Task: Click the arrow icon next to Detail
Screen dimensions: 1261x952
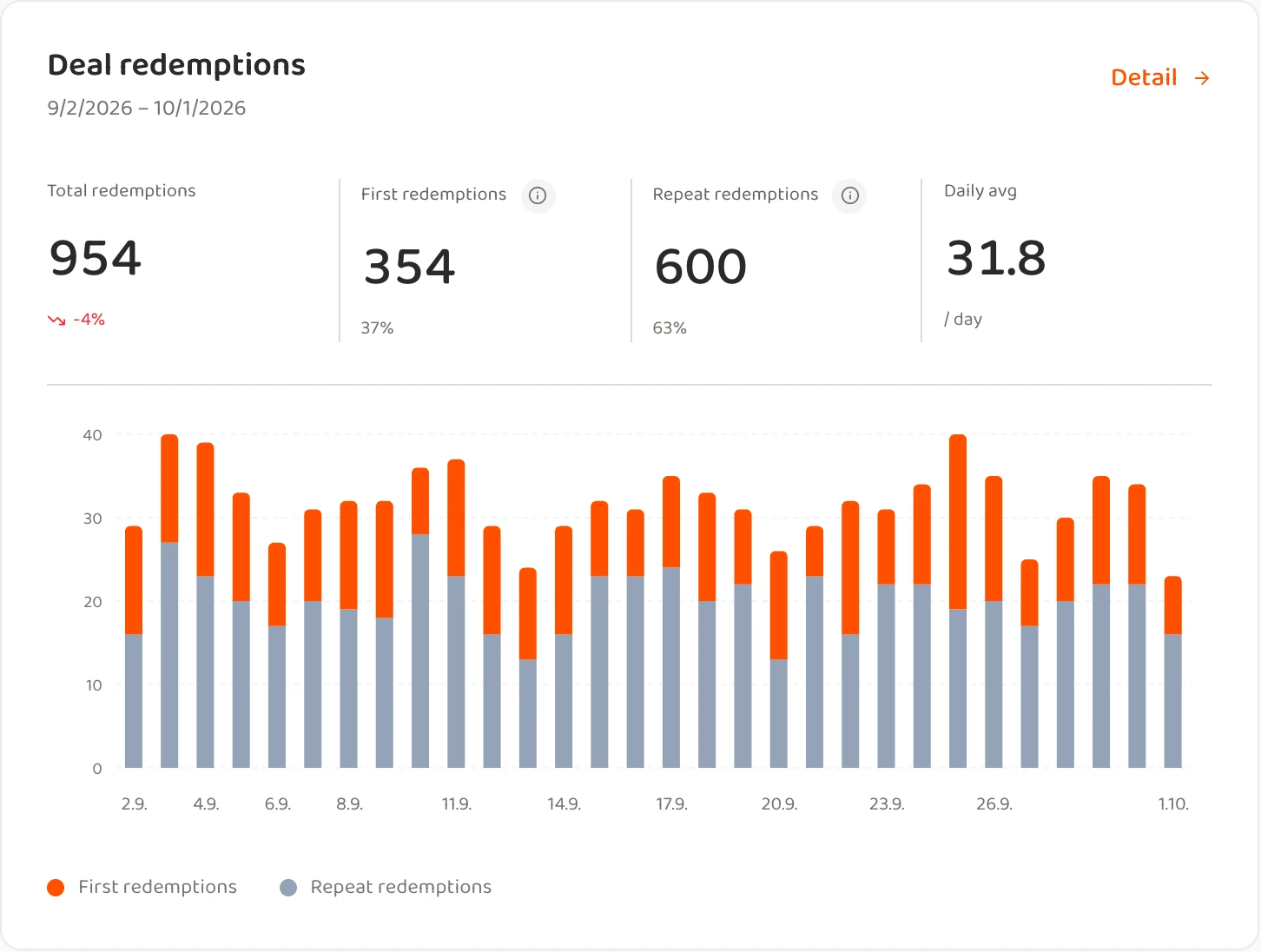Action: [1202, 78]
